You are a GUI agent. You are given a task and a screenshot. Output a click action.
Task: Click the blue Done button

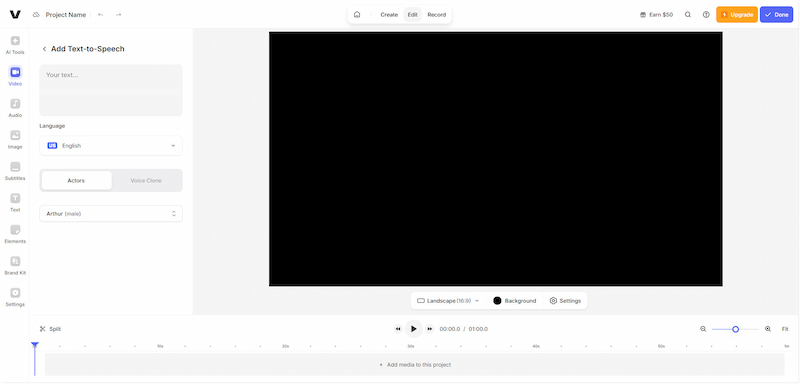(777, 15)
